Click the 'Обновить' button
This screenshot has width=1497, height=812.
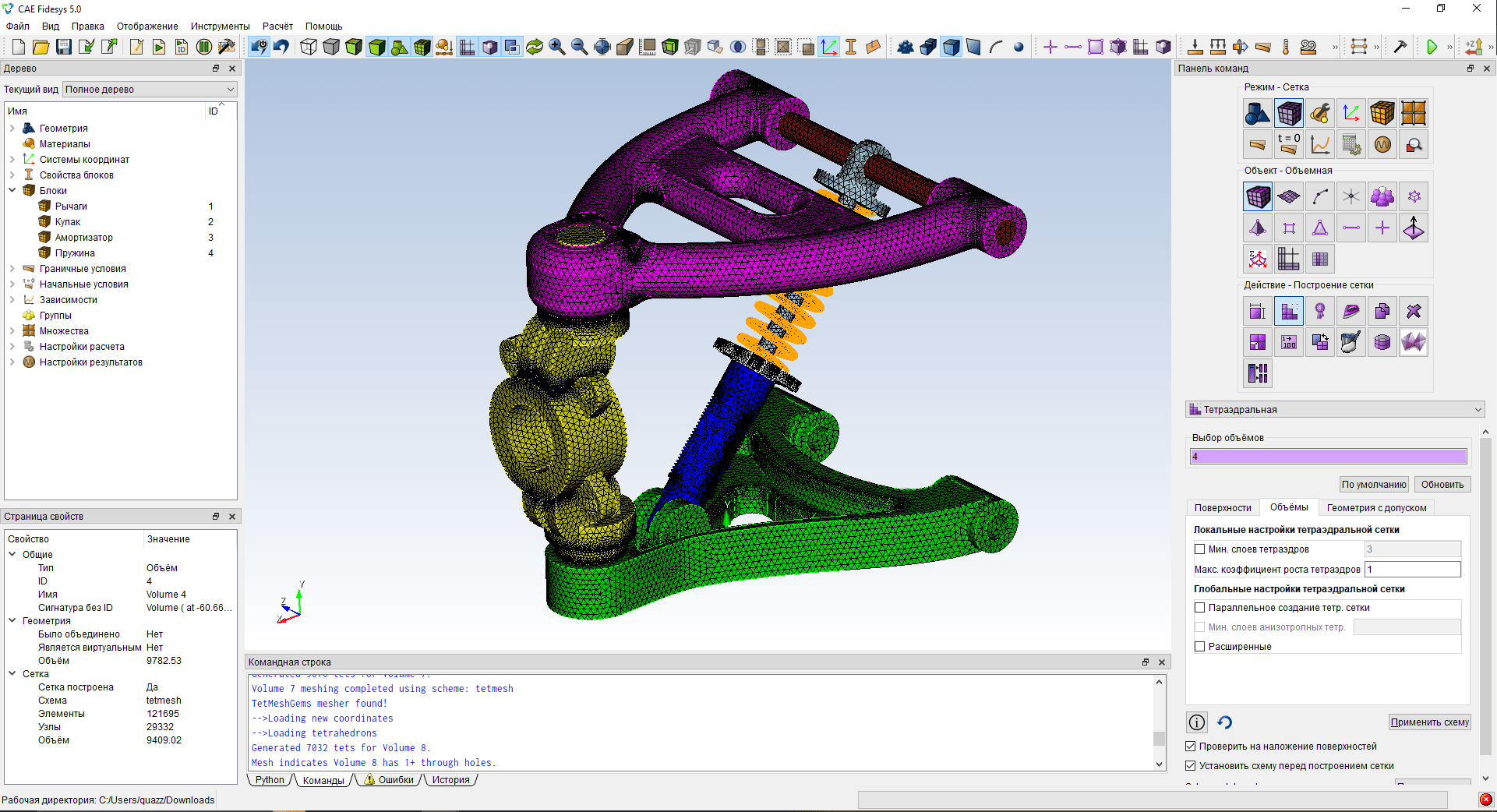click(x=1442, y=485)
